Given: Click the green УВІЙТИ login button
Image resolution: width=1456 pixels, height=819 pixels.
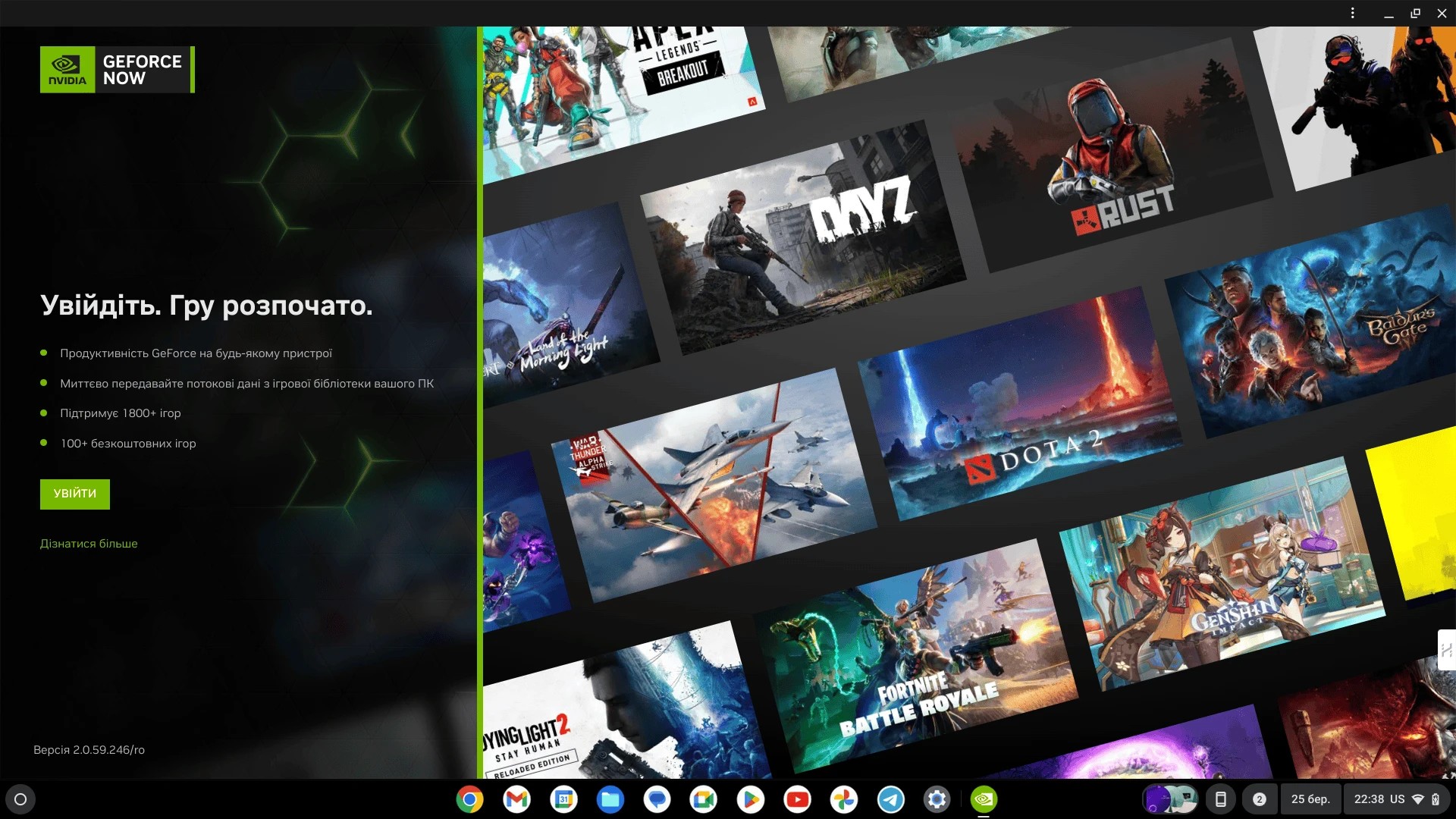Looking at the screenshot, I should click(74, 494).
